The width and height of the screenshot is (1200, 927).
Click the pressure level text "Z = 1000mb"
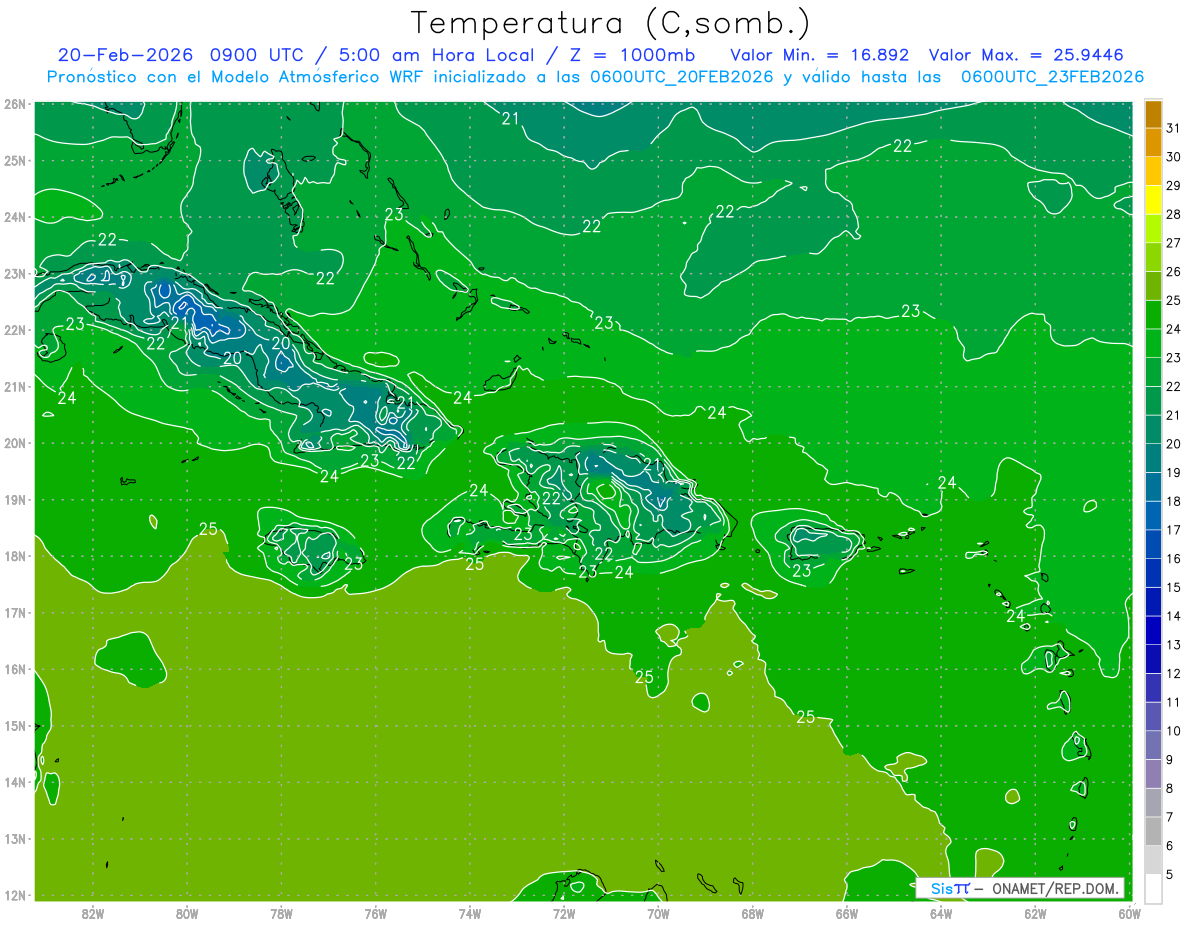click(x=632, y=54)
